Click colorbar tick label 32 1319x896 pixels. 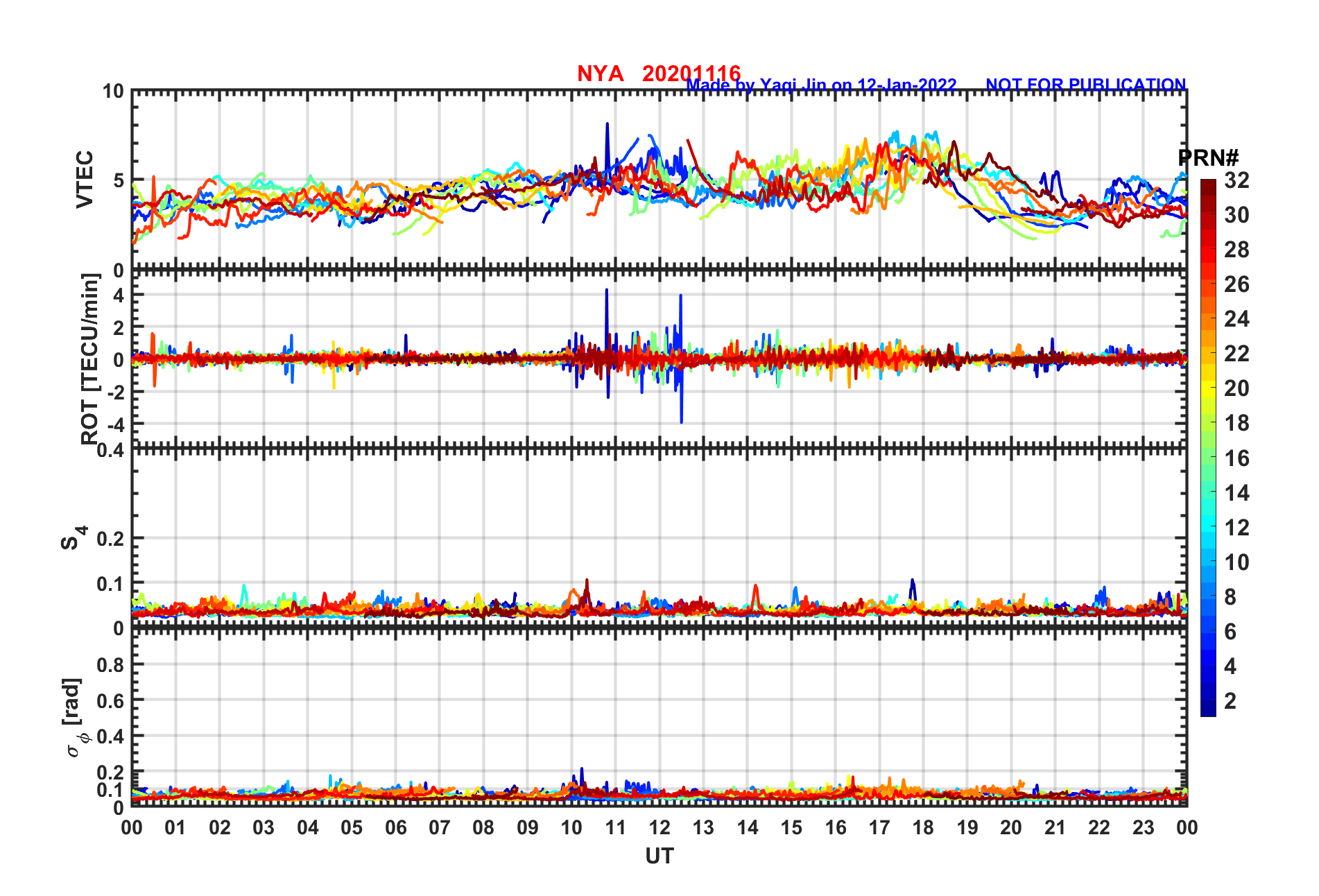(x=1236, y=180)
